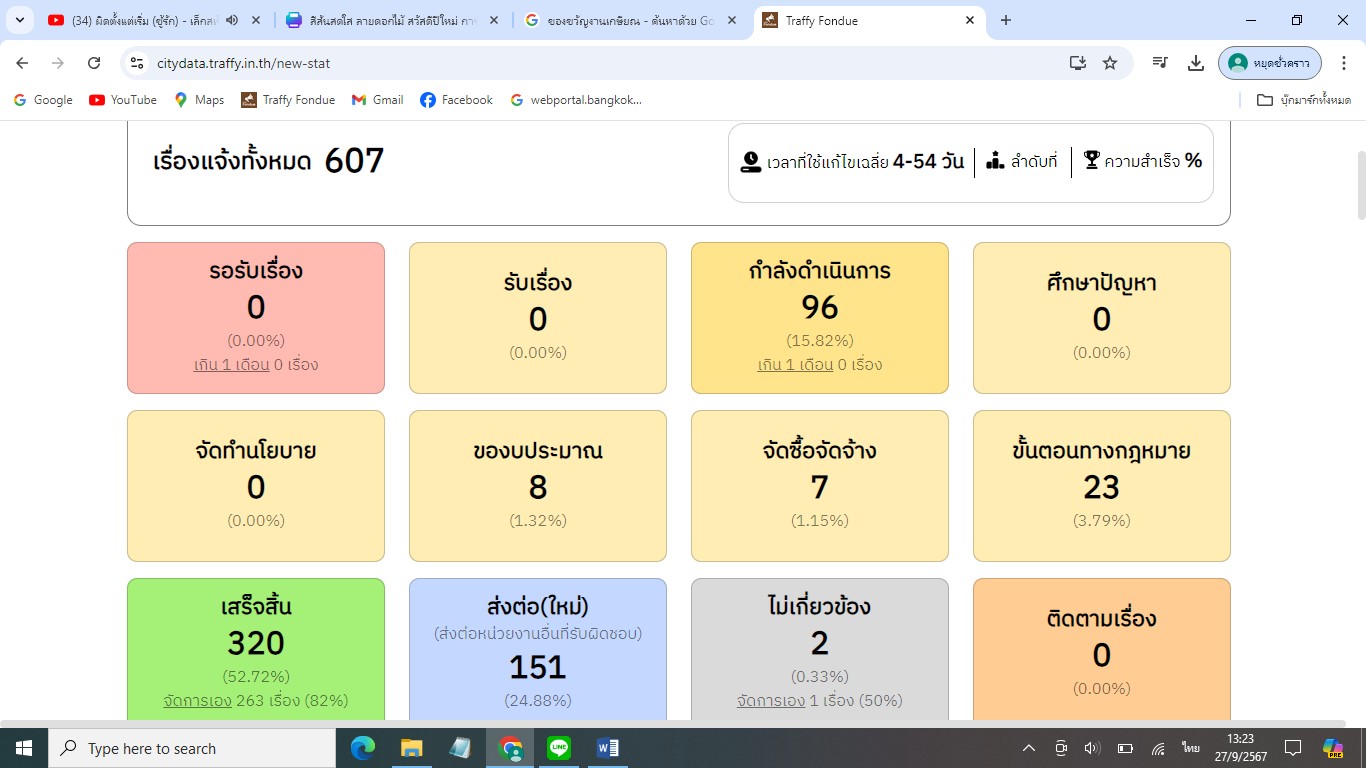Expand the tab search dropdown
The width and height of the screenshot is (1366, 768).
(19, 20)
